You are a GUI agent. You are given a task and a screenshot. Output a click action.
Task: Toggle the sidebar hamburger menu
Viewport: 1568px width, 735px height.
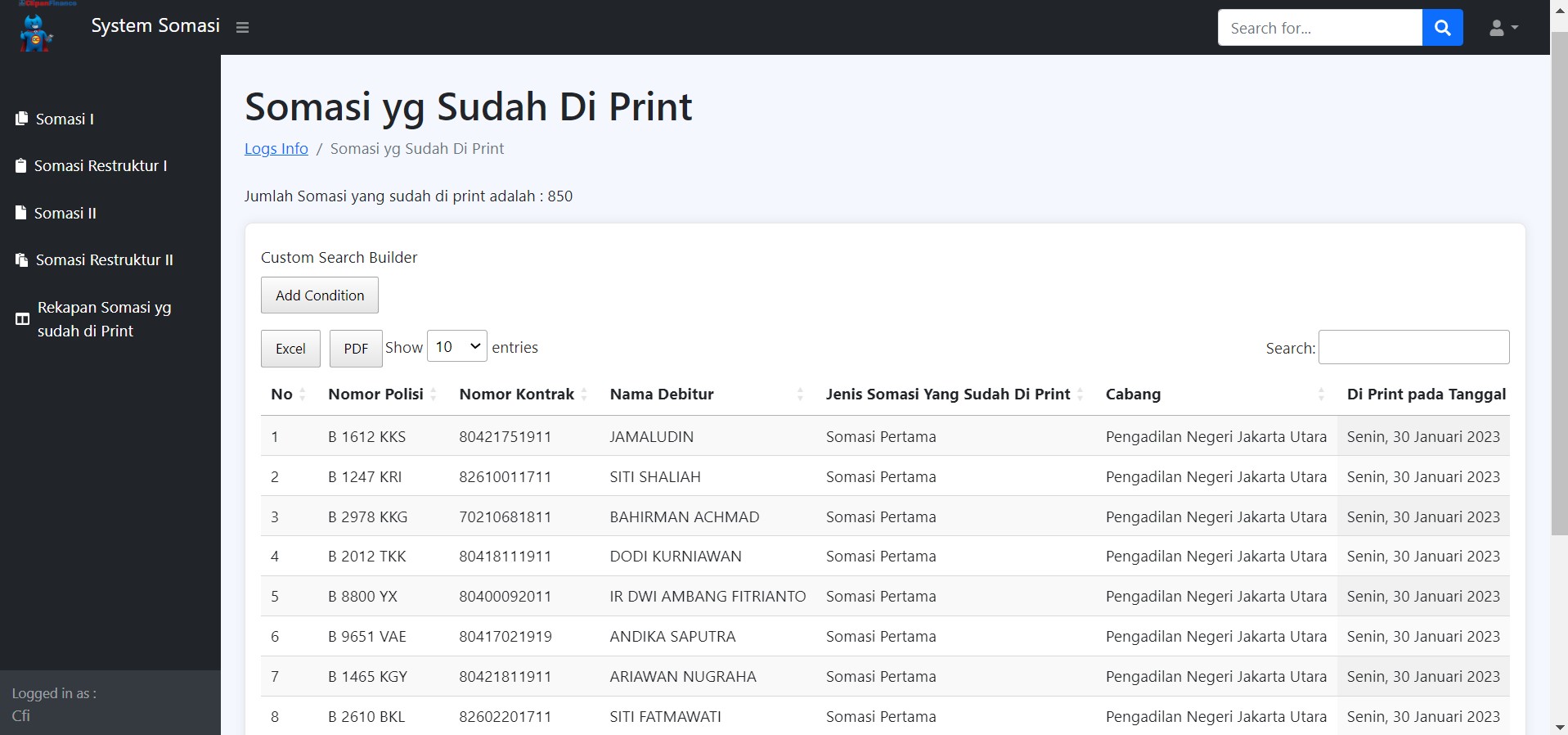pos(242,28)
